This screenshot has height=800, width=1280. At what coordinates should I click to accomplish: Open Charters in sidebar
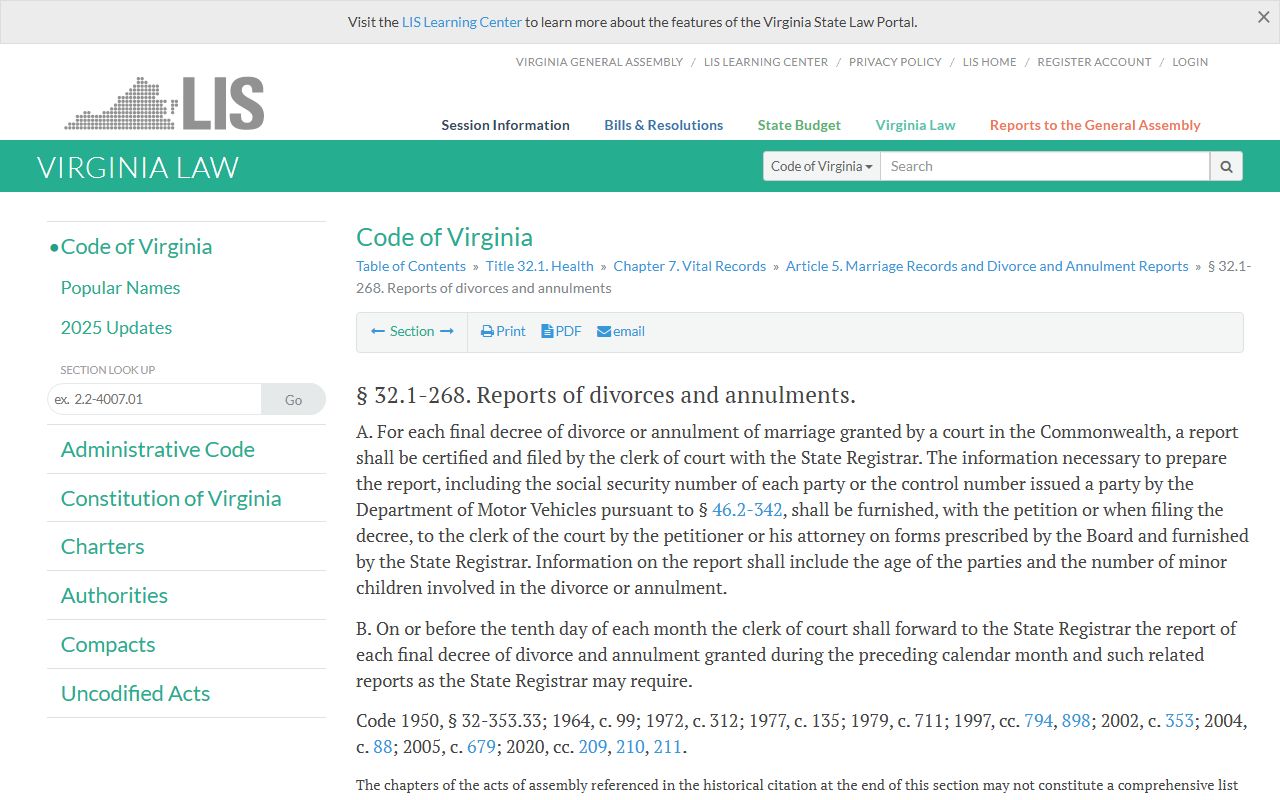click(102, 546)
